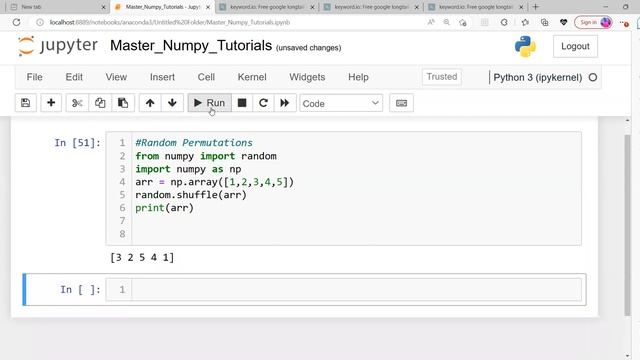640x360 pixels.
Task: Click browser read aloud icon
Action: click(x=431, y=22)
